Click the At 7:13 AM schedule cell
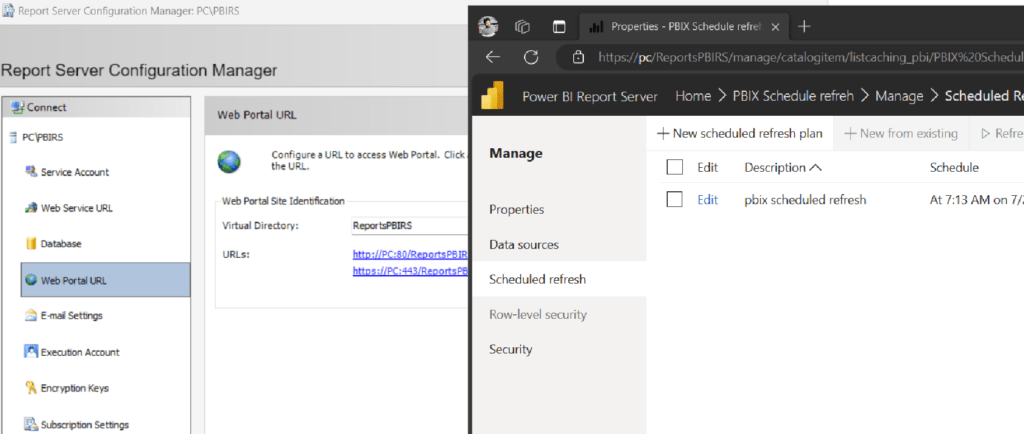The image size is (1024, 434). (976, 200)
